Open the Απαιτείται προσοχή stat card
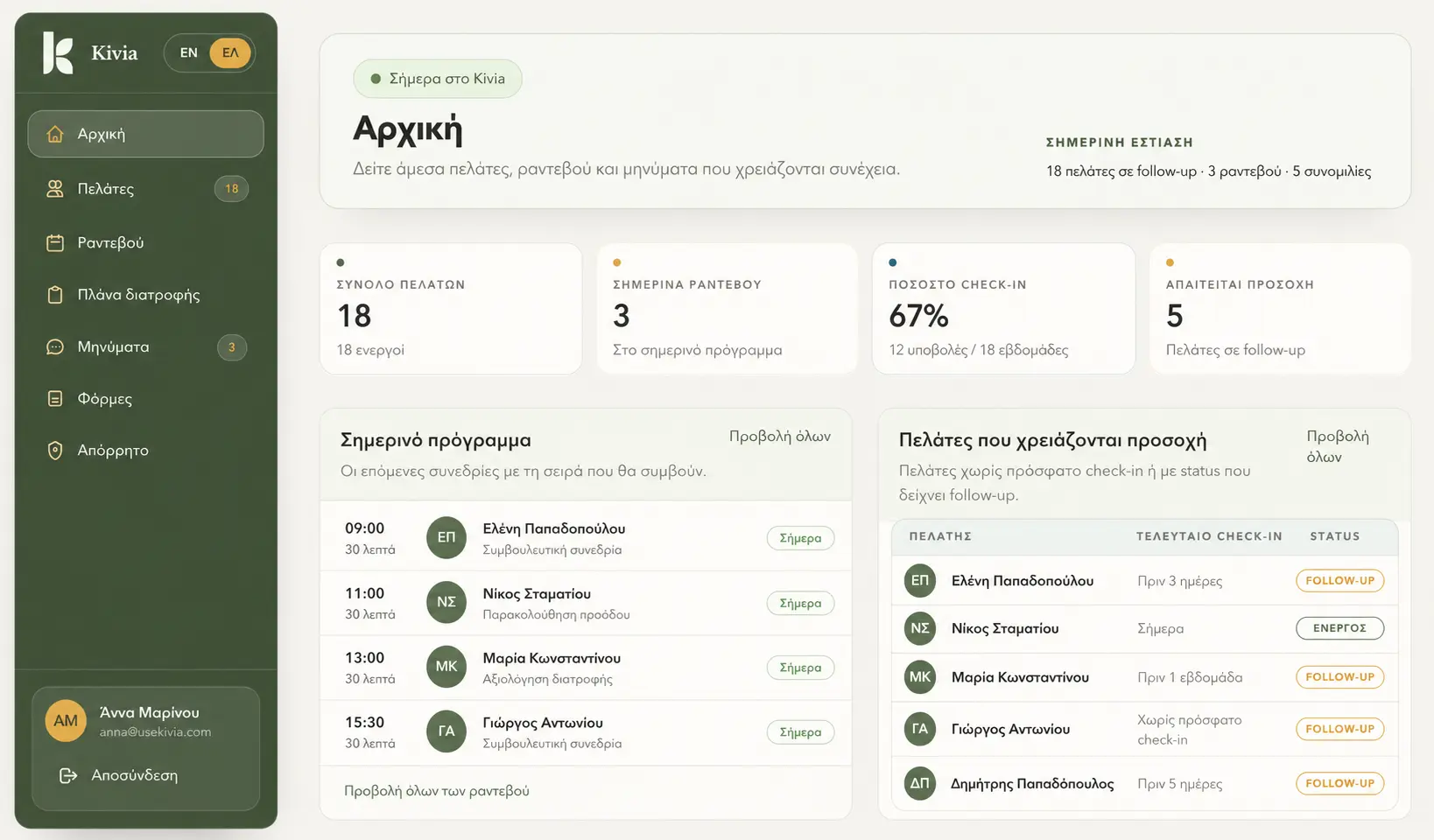This screenshot has width=1434, height=840. pyautogui.click(x=1280, y=309)
